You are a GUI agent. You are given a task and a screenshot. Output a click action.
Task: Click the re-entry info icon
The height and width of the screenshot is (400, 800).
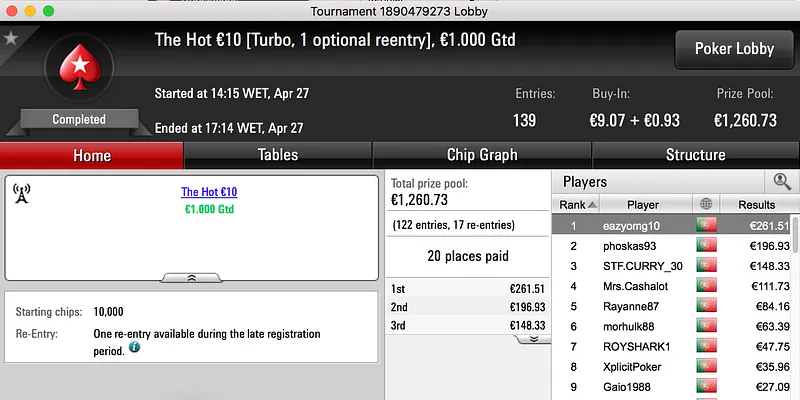(134, 348)
